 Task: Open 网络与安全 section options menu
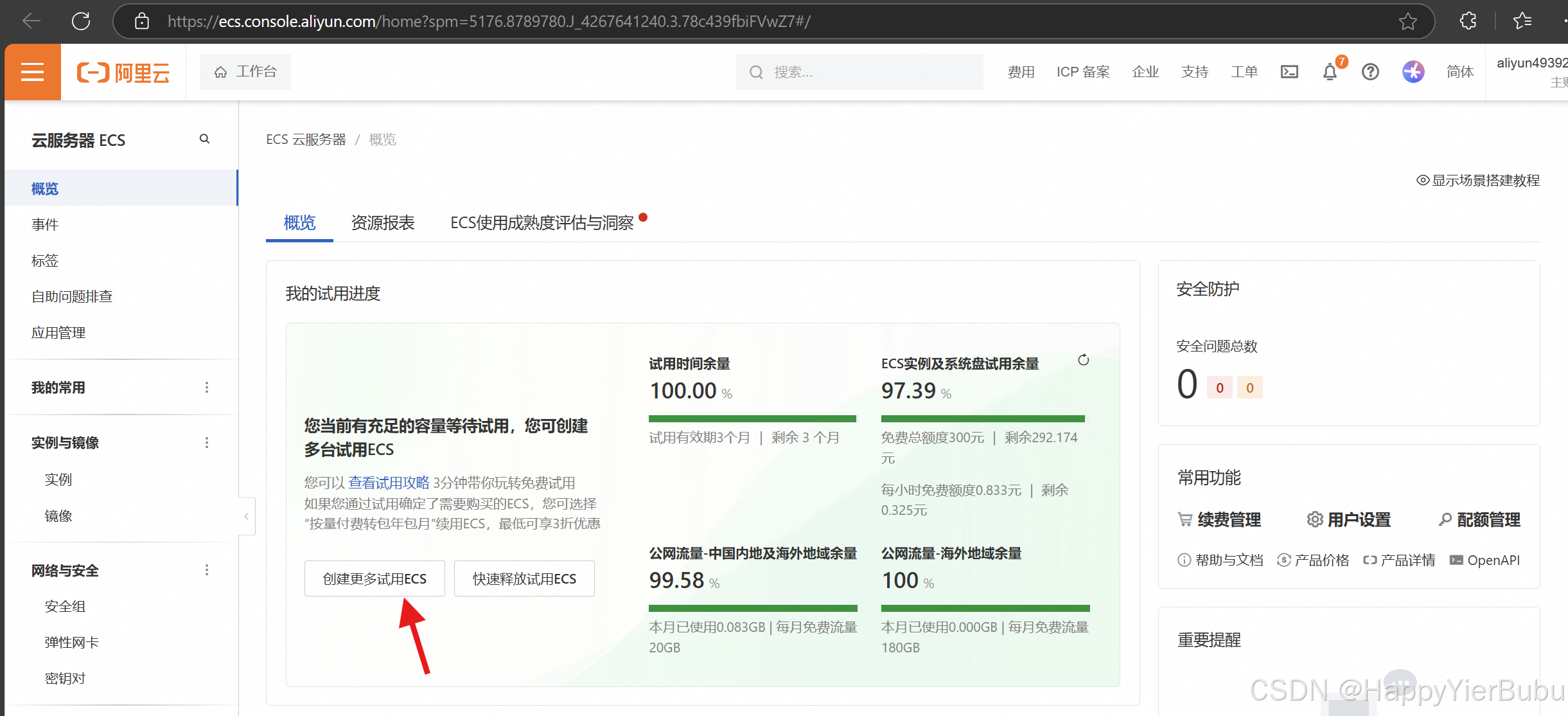(207, 570)
